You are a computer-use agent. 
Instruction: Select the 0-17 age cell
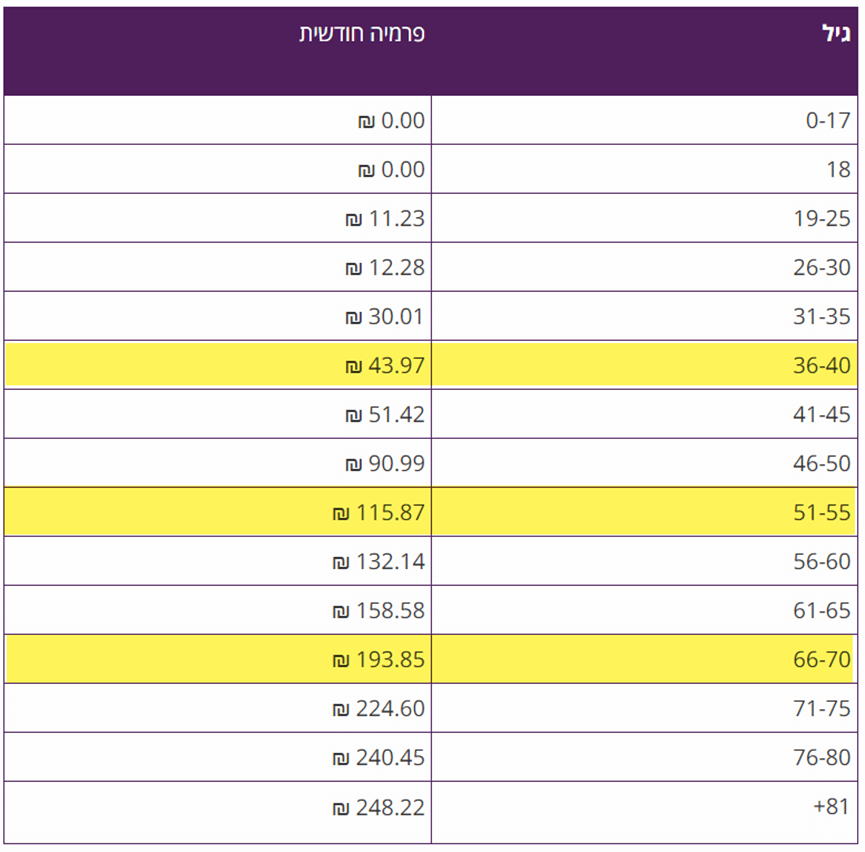click(828, 121)
